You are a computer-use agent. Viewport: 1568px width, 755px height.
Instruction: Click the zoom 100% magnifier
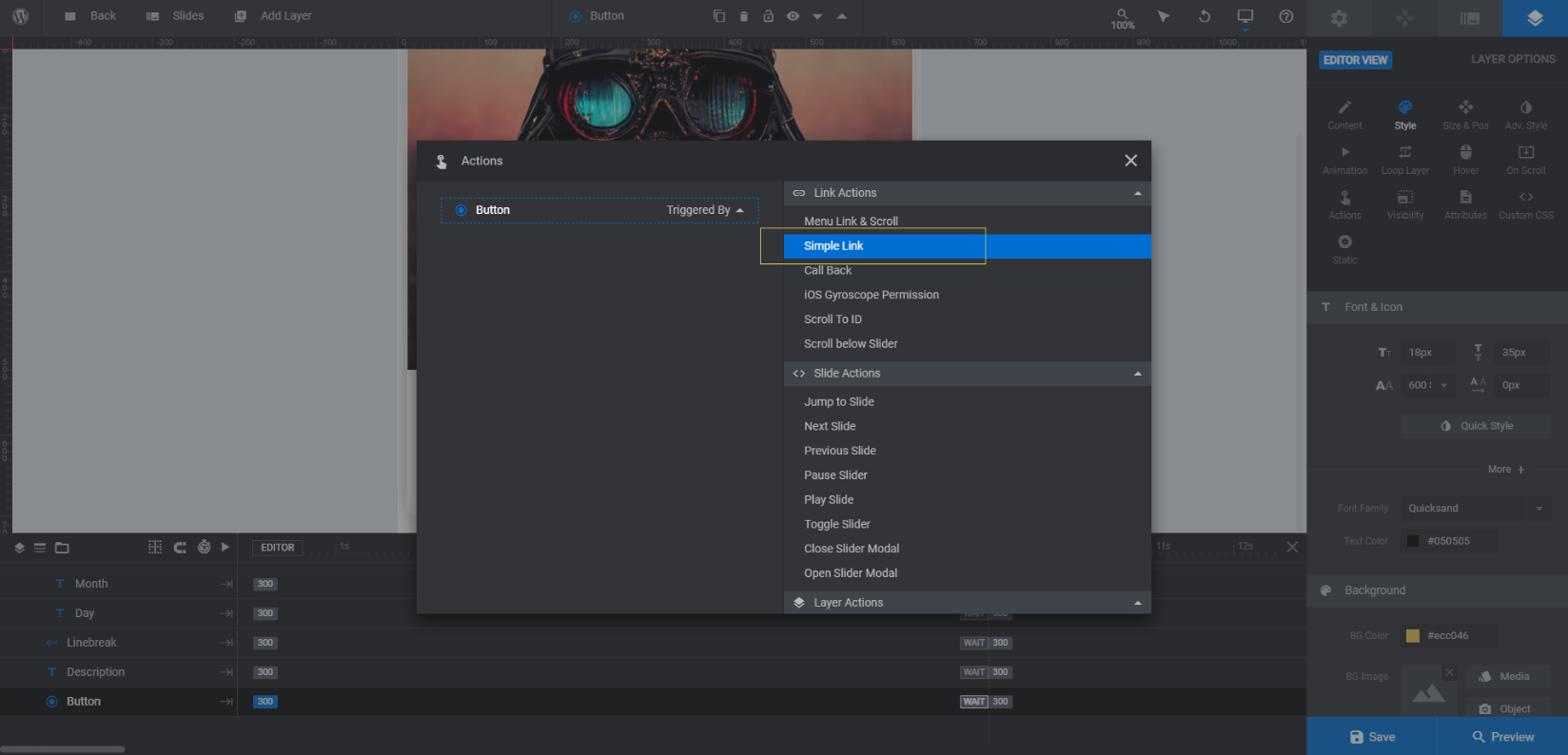(1123, 18)
